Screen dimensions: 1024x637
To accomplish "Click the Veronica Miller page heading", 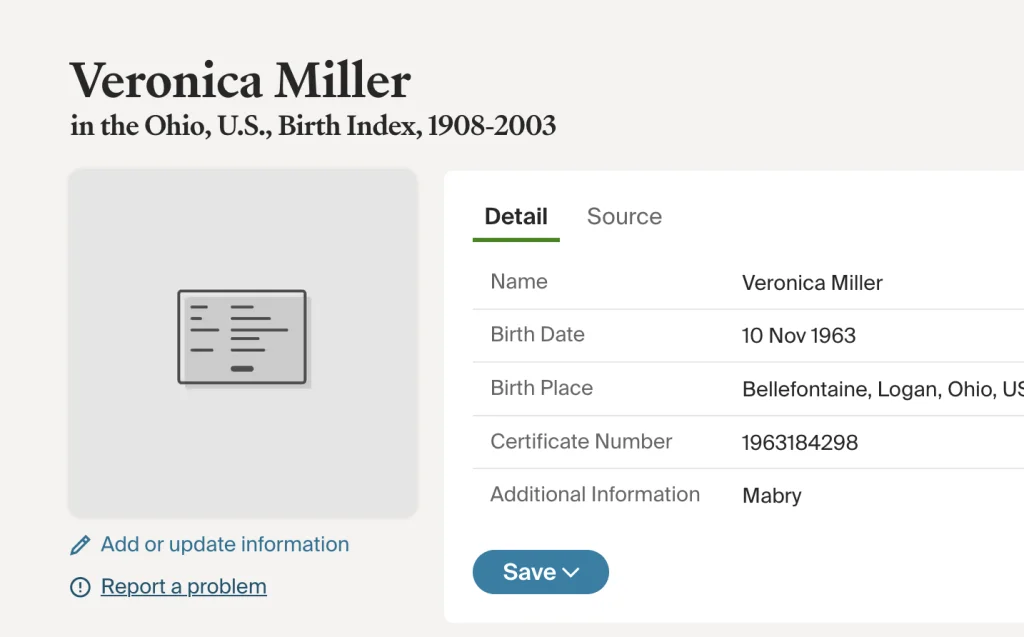I will pyautogui.click(x=240, y=80).
